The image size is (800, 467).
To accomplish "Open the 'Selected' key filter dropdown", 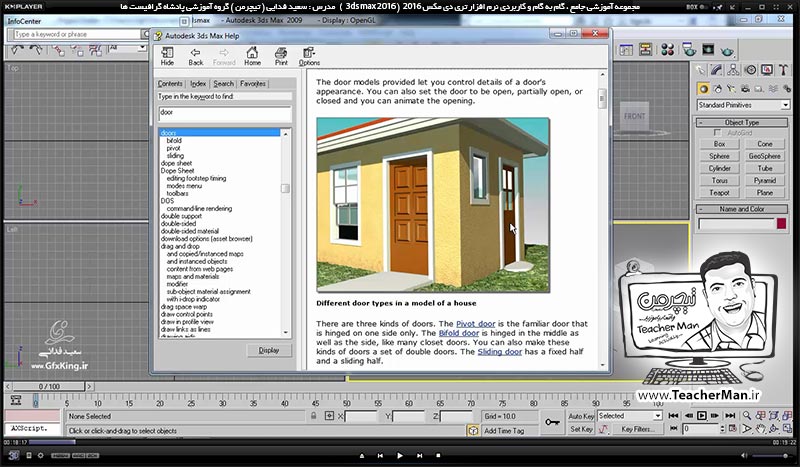I will (630, 416).
